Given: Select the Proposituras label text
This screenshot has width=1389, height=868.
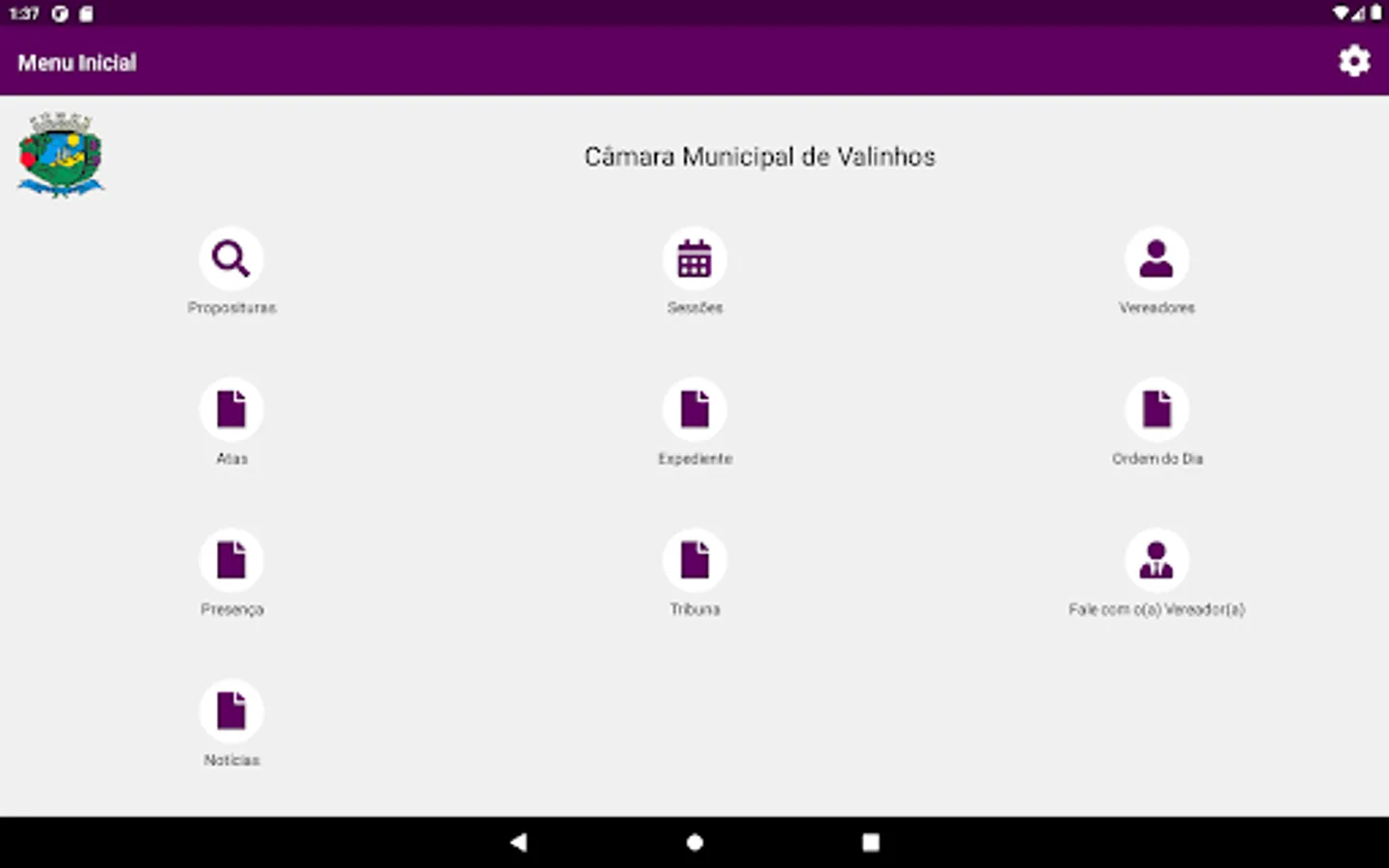Looking at the screenshot, I should 231,308.
